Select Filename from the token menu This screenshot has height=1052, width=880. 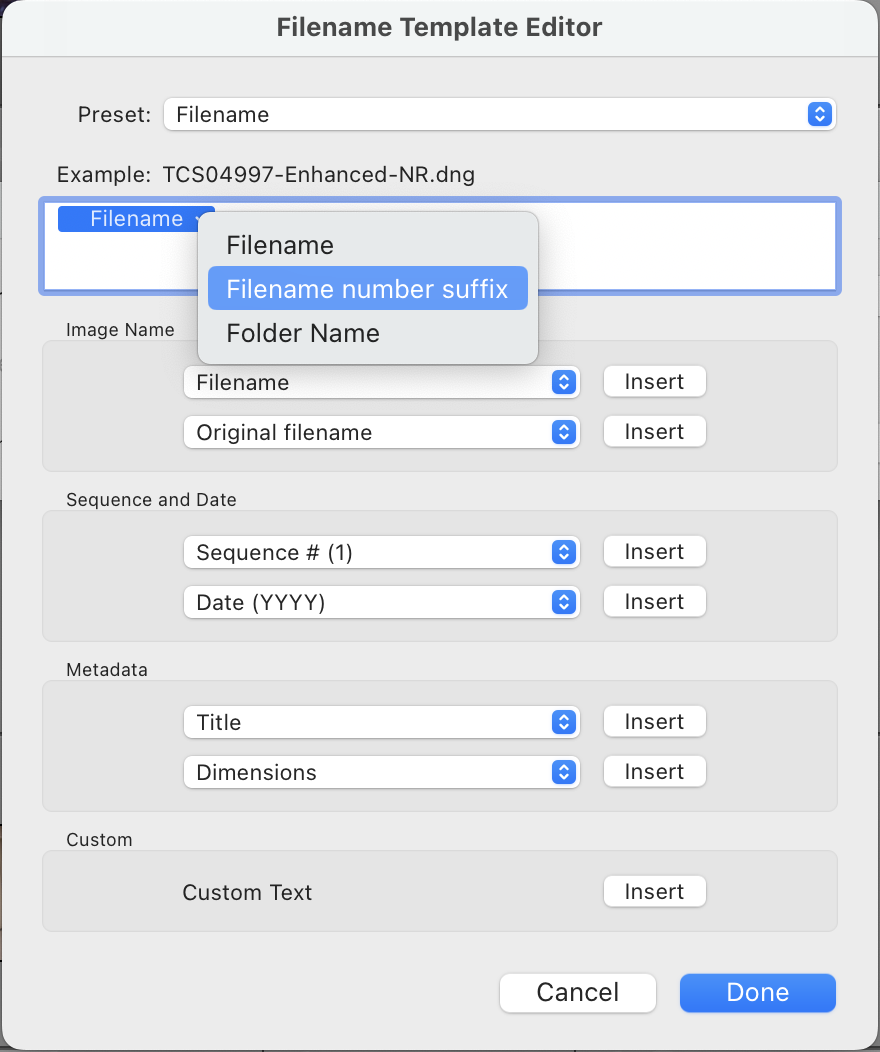280,244
